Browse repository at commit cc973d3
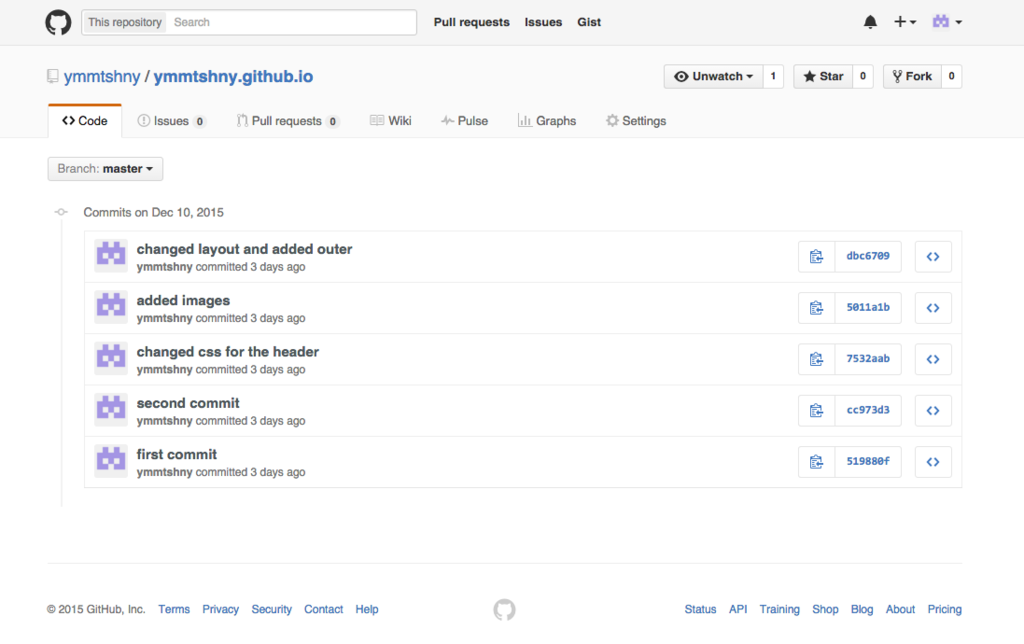 click(x=933, y=410)
